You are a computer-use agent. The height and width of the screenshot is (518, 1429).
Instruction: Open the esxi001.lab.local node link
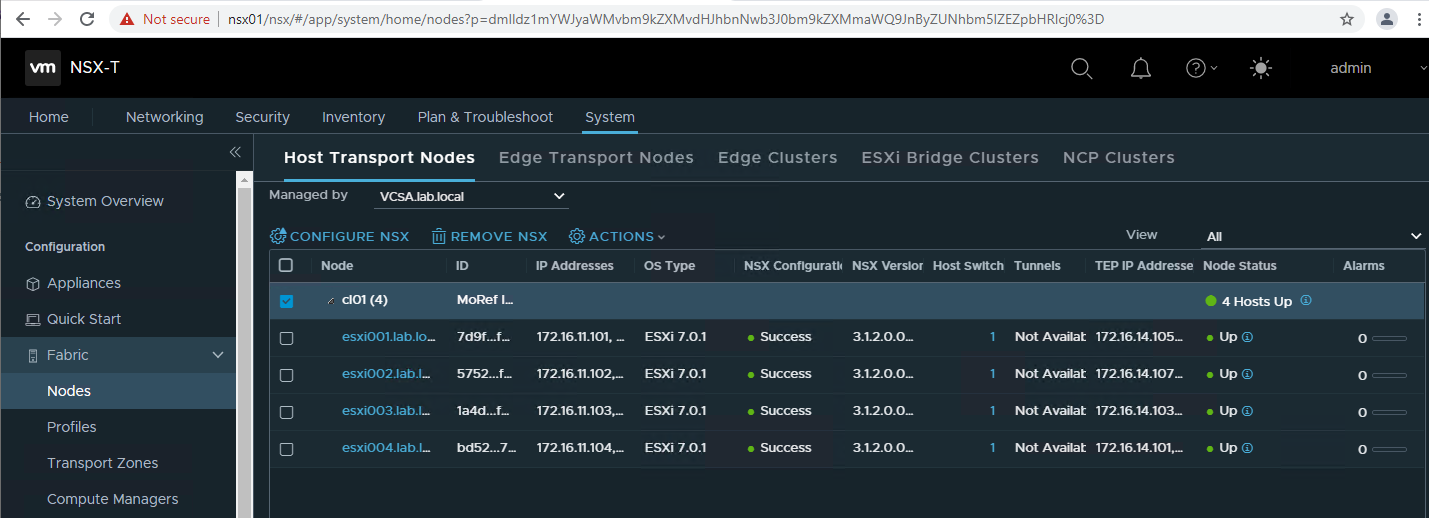click(389, 337)
